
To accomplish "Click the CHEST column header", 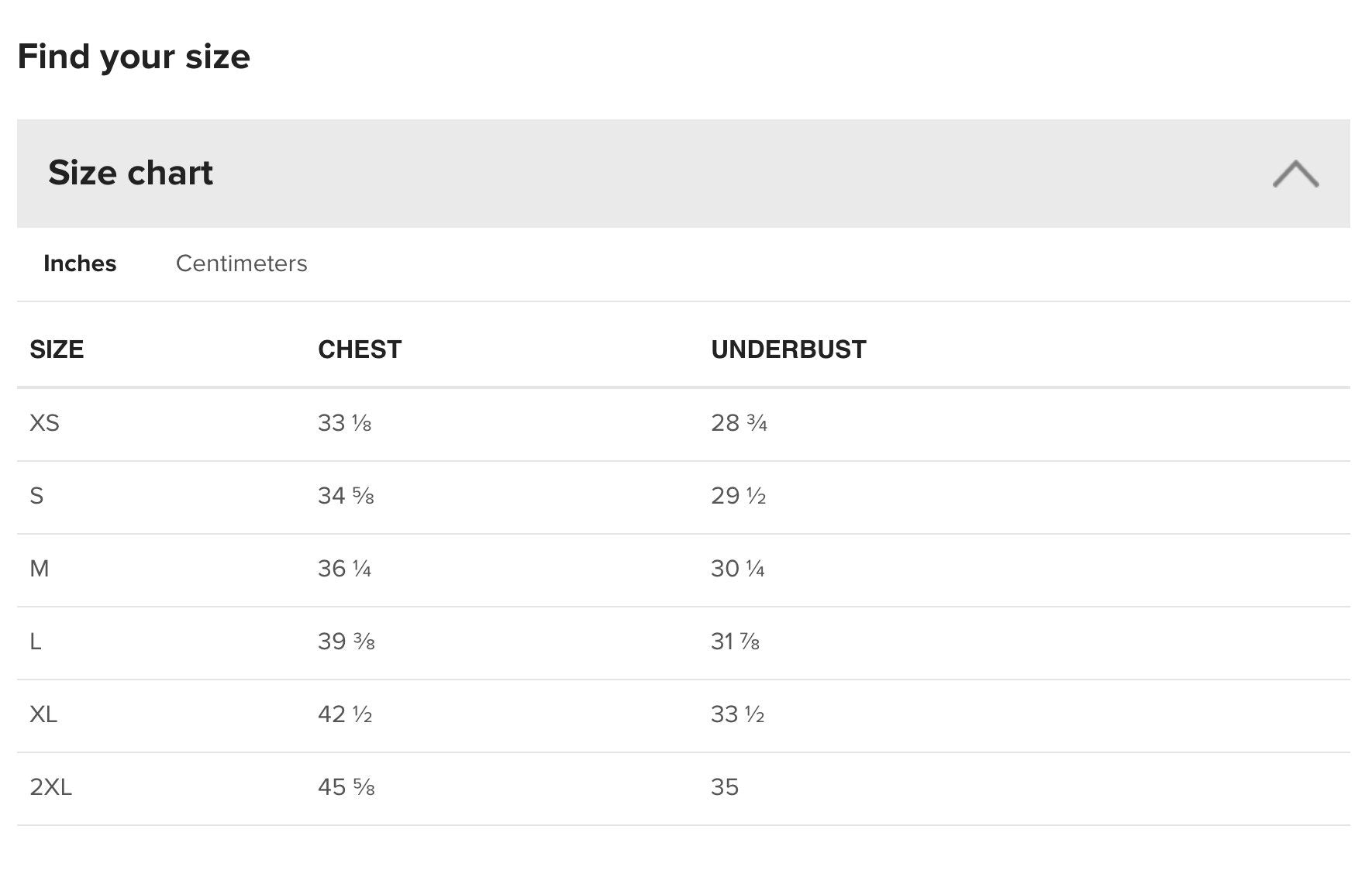I will (360, 349).
